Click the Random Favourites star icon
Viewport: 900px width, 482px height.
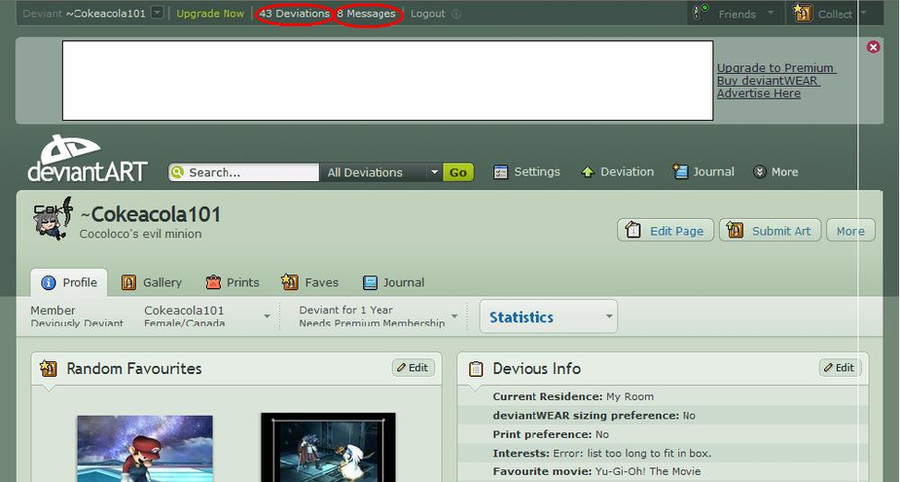tap(48, 368)
